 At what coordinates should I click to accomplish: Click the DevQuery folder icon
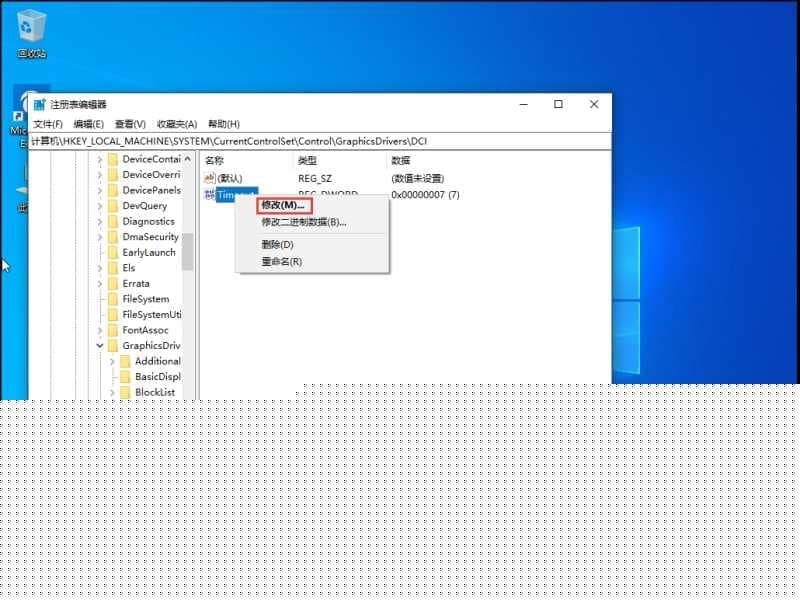pos(113,206)
